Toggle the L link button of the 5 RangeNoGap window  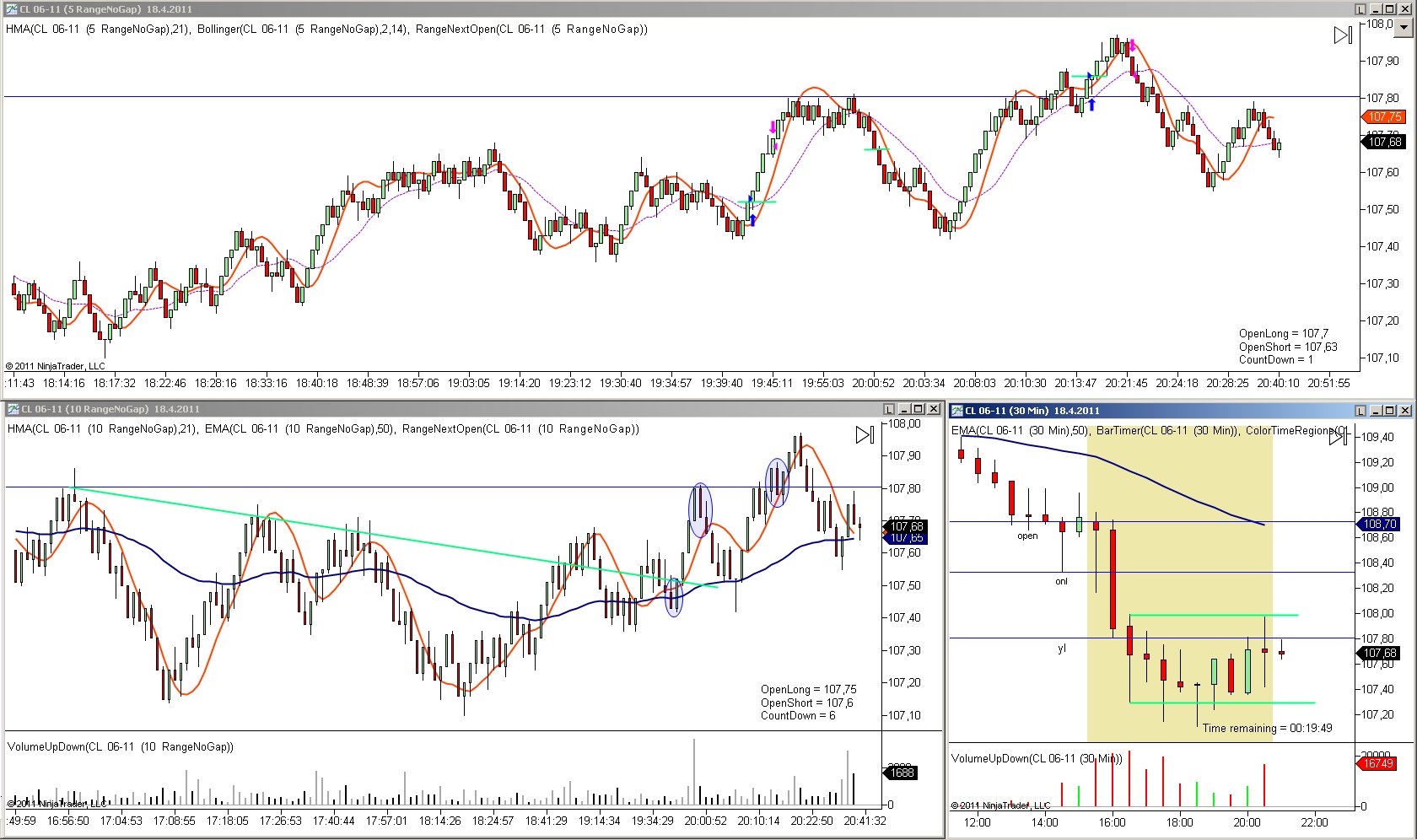pos(1360,9)
